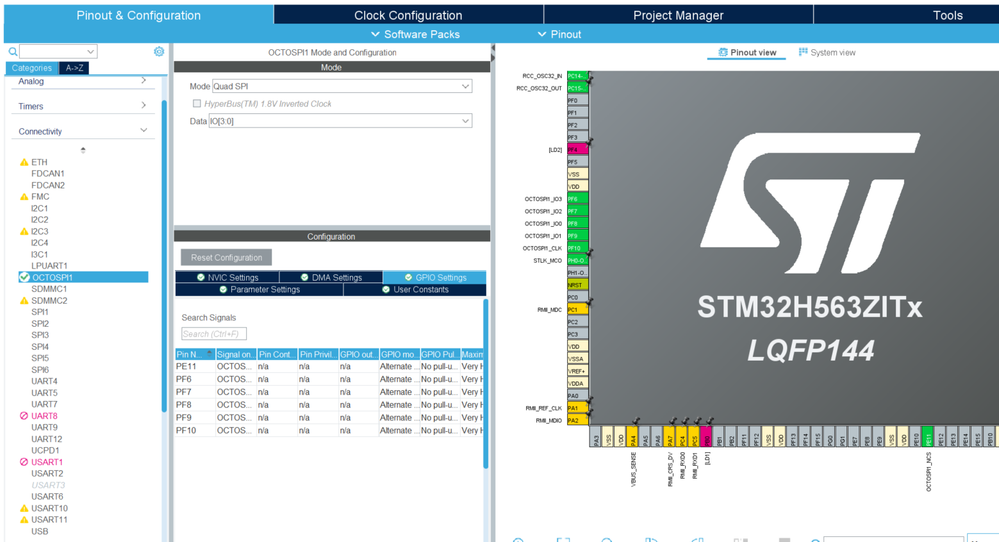Select the PE11 row in the GPIO table
Viewport: 999px width, 542px height.
click(329, 366)
